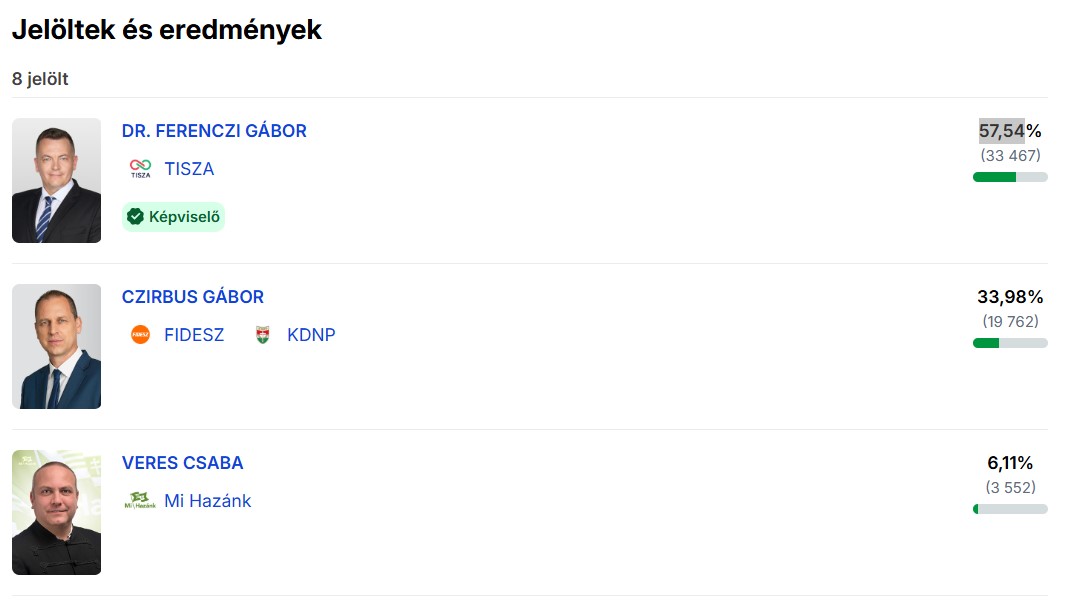Click the TISZA party name link
The height and width of the screenshot is (600, 1075).
[189, 169]
